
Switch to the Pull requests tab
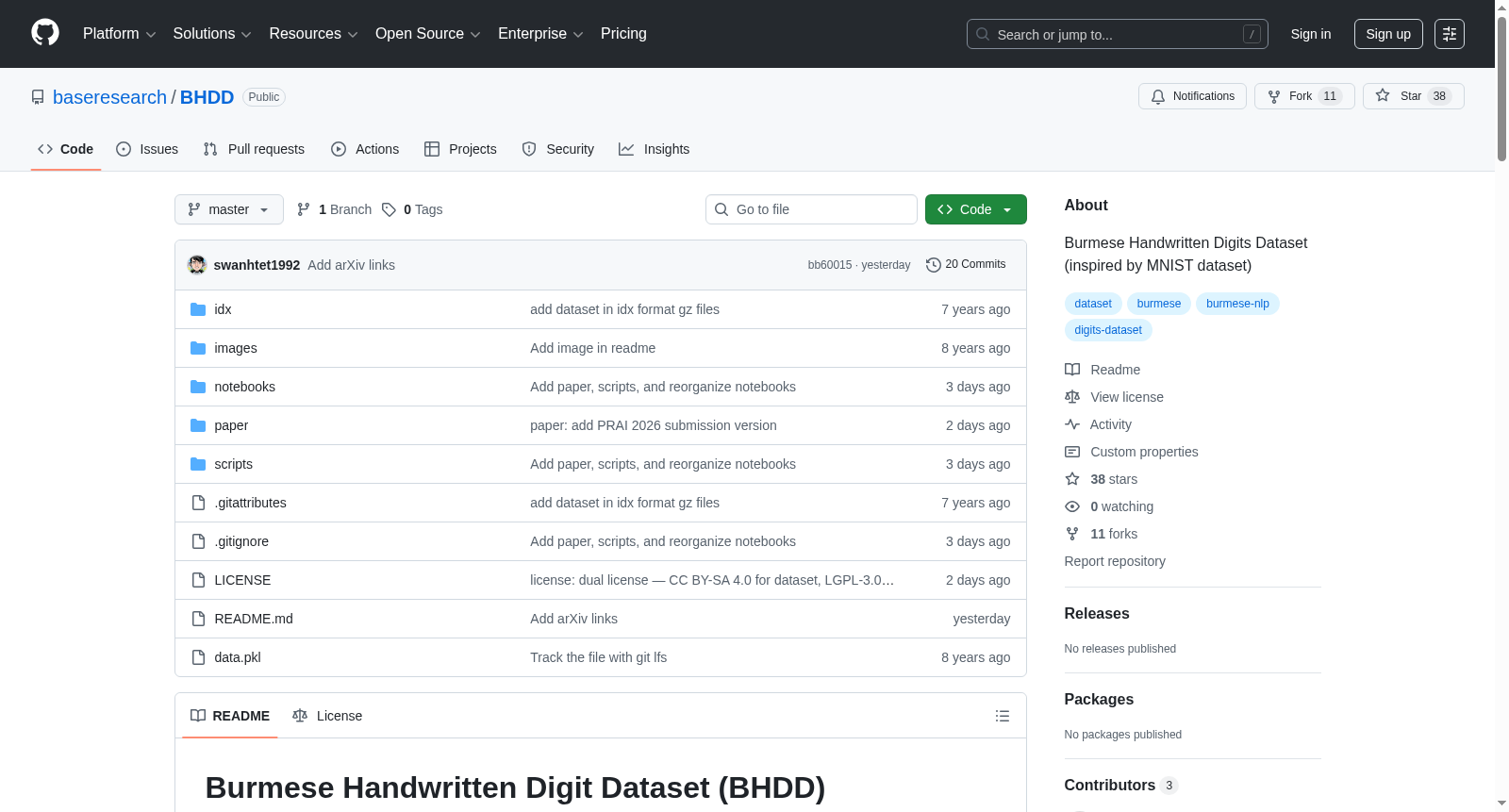coord(254,149)
